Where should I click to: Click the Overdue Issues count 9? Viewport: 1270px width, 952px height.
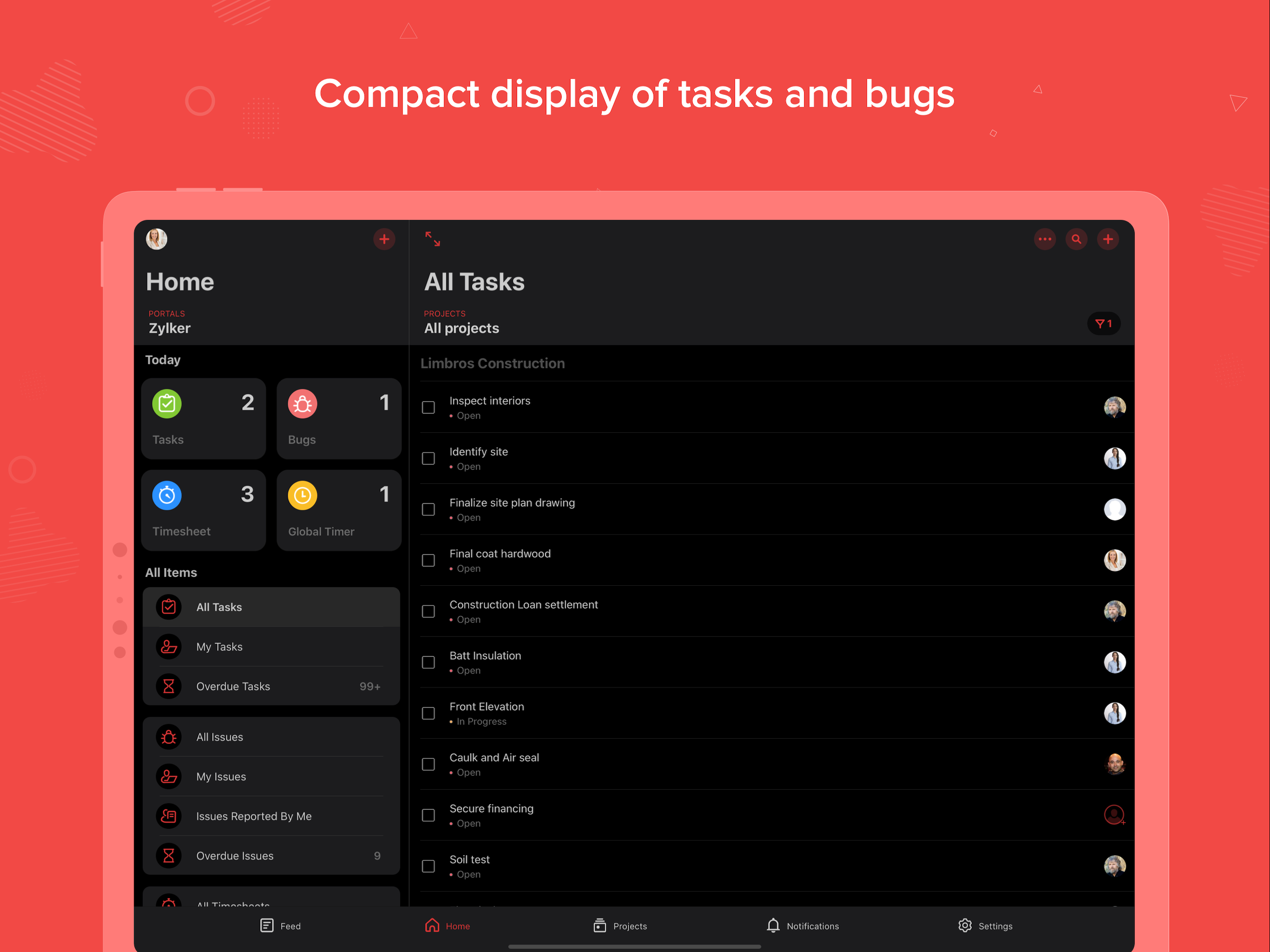(x=377, y=856)
